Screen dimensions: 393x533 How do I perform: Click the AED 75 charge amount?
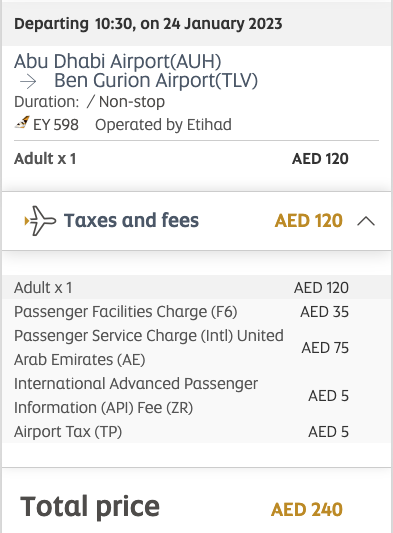pos(325,348)
